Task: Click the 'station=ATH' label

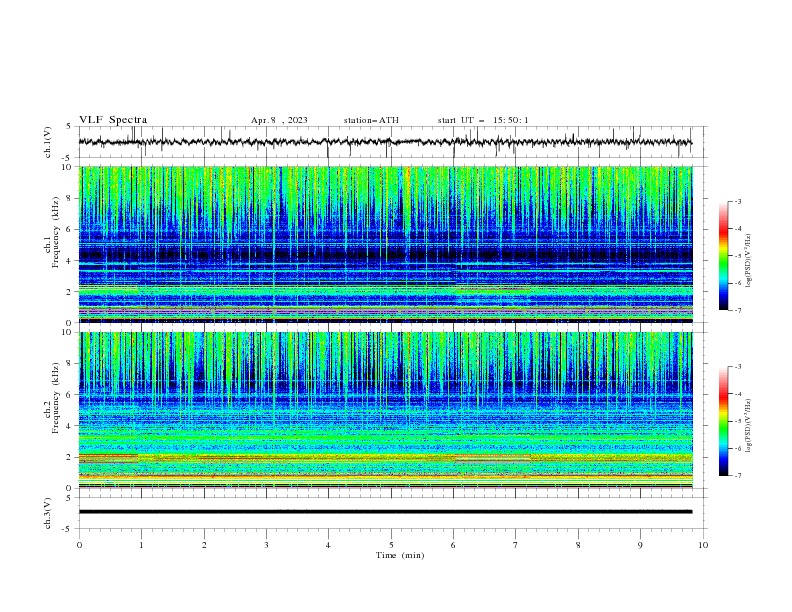Action: pyautogui.click(x=371, y=120)
